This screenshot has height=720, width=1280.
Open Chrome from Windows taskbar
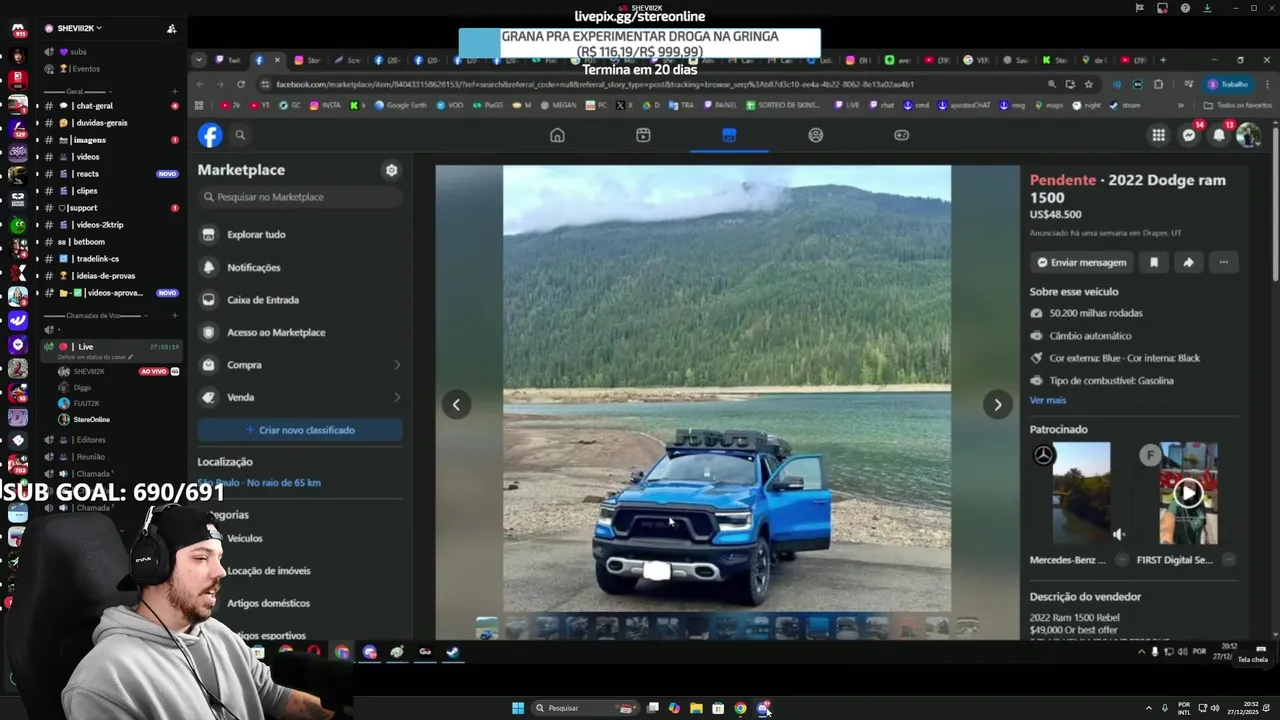(x=740, y=708)
